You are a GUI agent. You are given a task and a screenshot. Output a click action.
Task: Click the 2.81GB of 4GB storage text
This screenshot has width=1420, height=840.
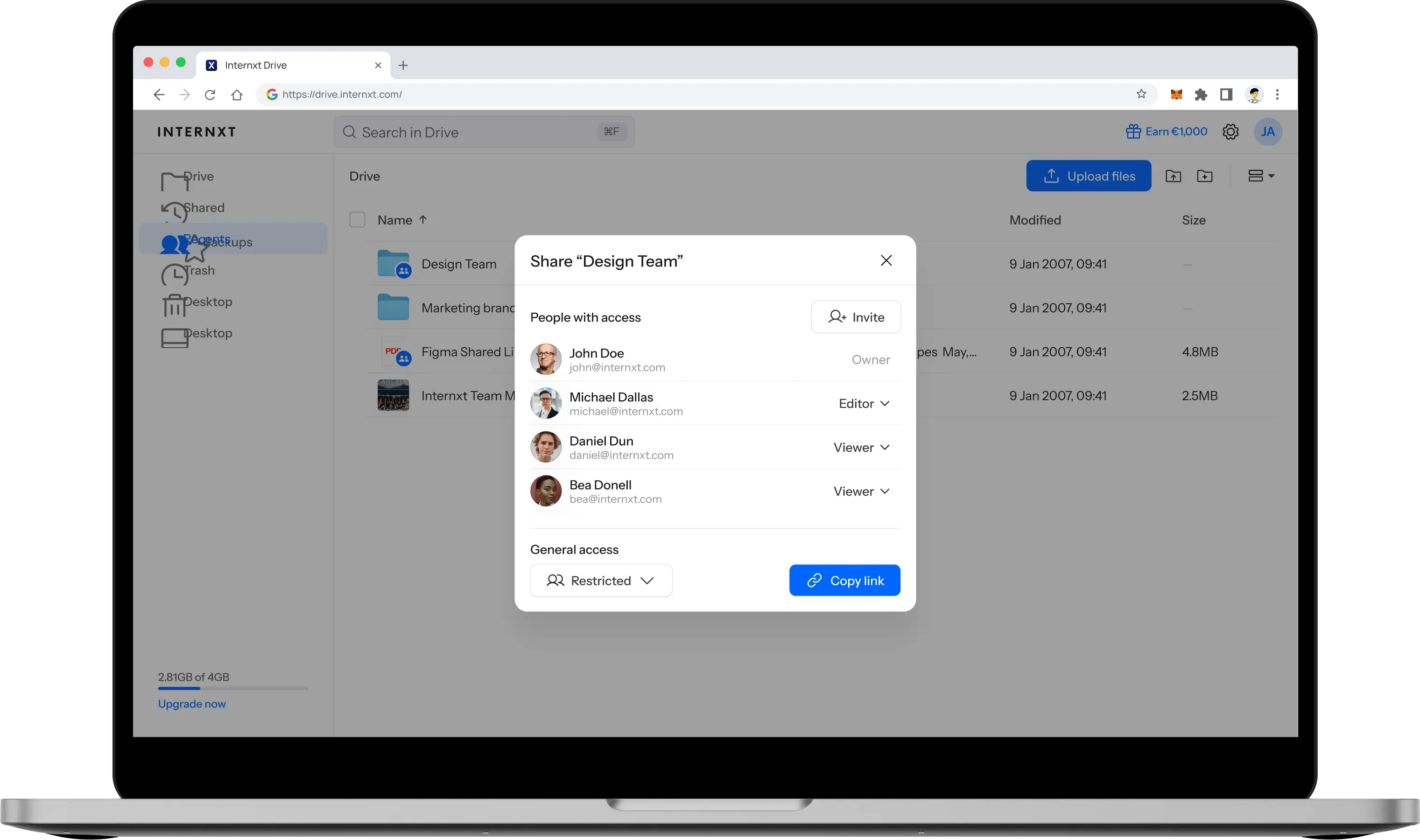[x=194, y=677]
